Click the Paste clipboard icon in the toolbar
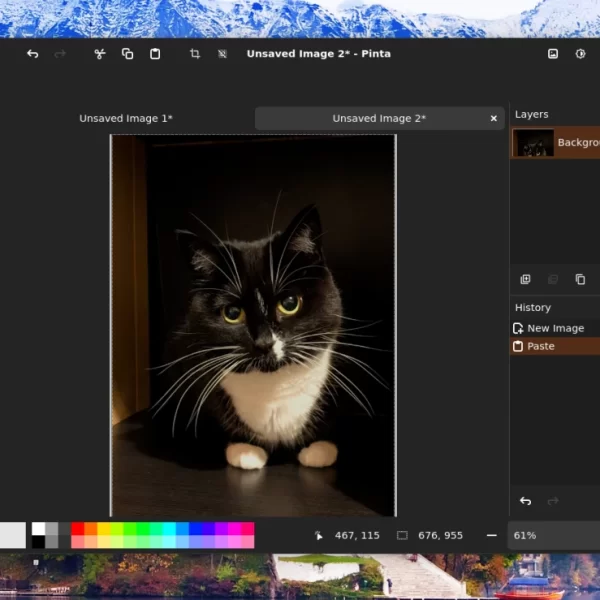 pos(155,54)
